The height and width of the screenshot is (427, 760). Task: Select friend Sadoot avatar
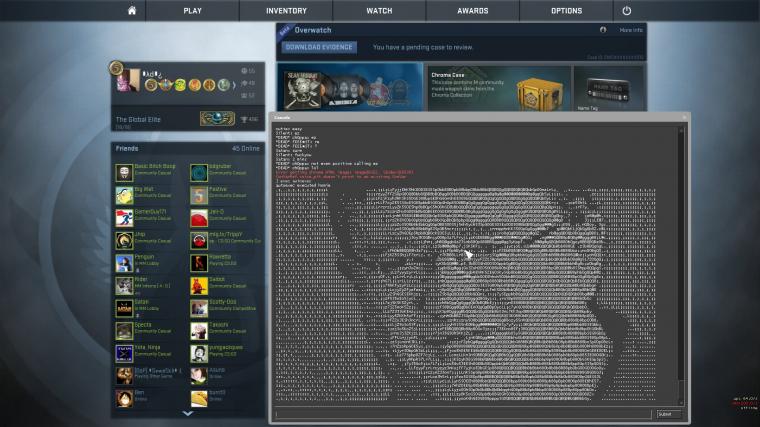pos(199,285)
